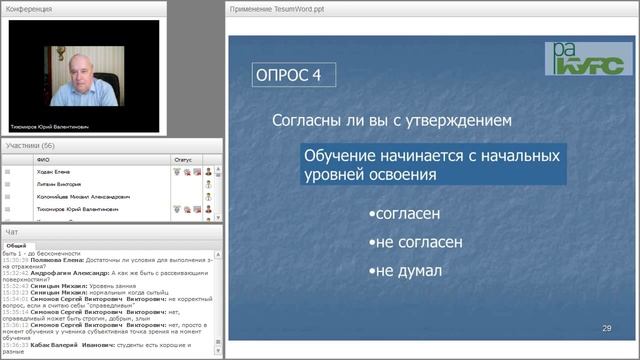Click Симонов 15:34 'не корректный вопрос' message

pyautogui.click(x=108, y=302)
